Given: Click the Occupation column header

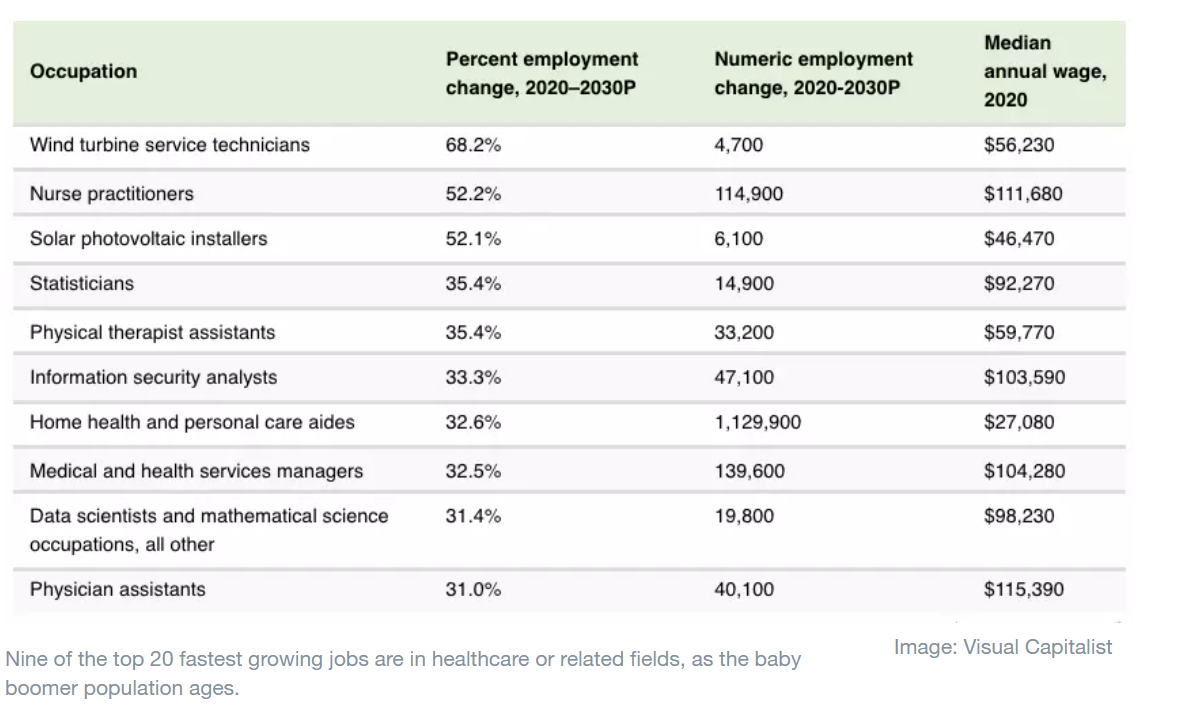Looking at the screenshot, I should click(x=83, y=72).
